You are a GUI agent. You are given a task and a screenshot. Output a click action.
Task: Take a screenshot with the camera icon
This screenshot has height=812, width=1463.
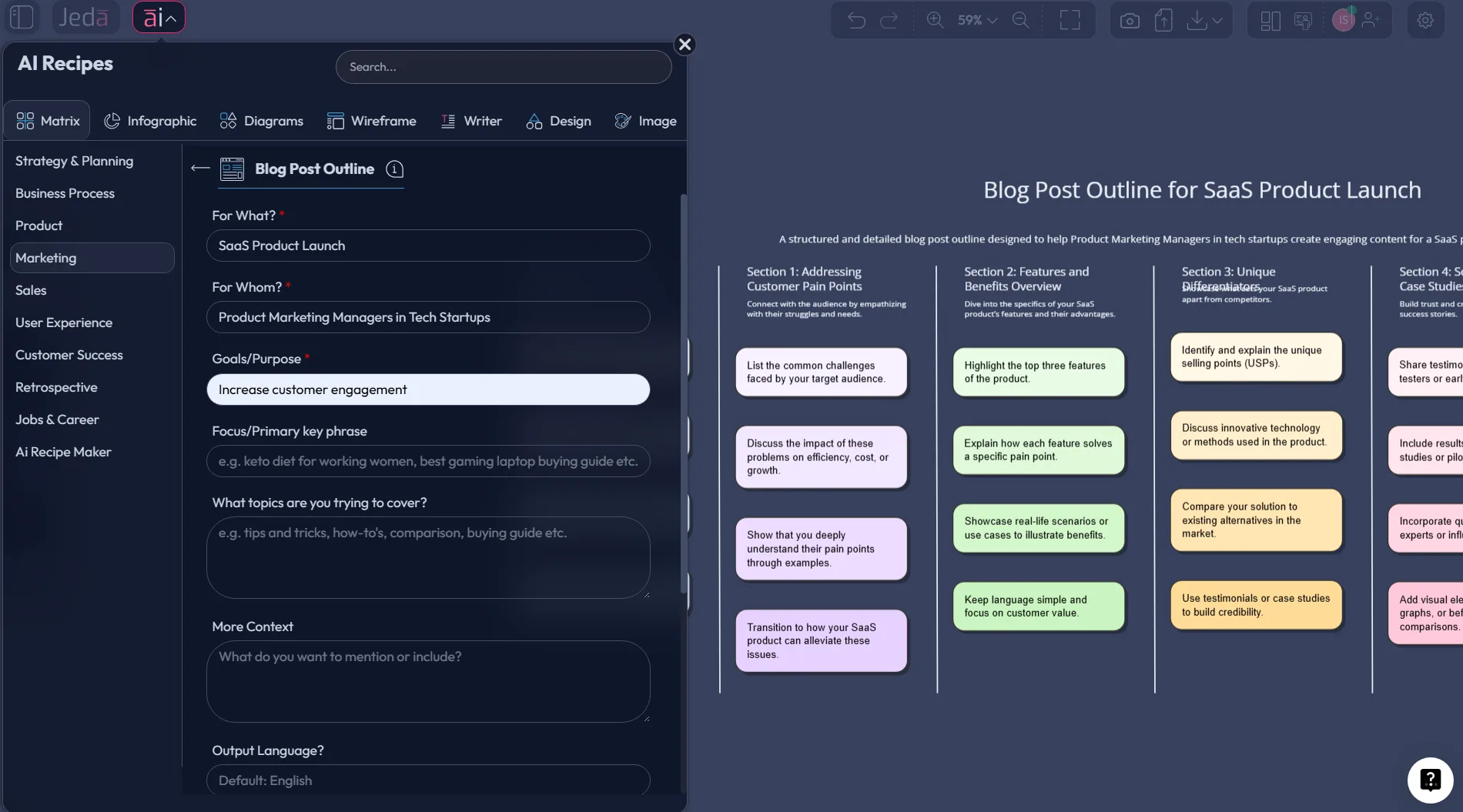tap(1130, 20)
